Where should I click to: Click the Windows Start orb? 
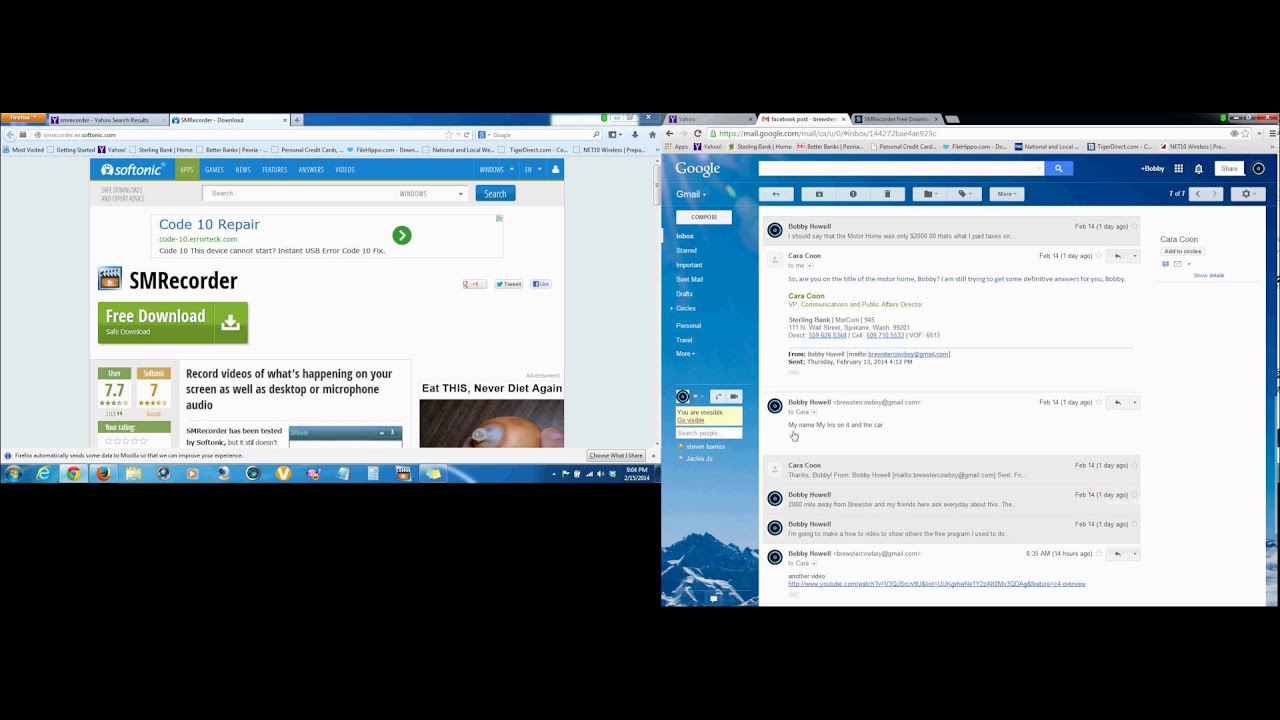[13, 473]
